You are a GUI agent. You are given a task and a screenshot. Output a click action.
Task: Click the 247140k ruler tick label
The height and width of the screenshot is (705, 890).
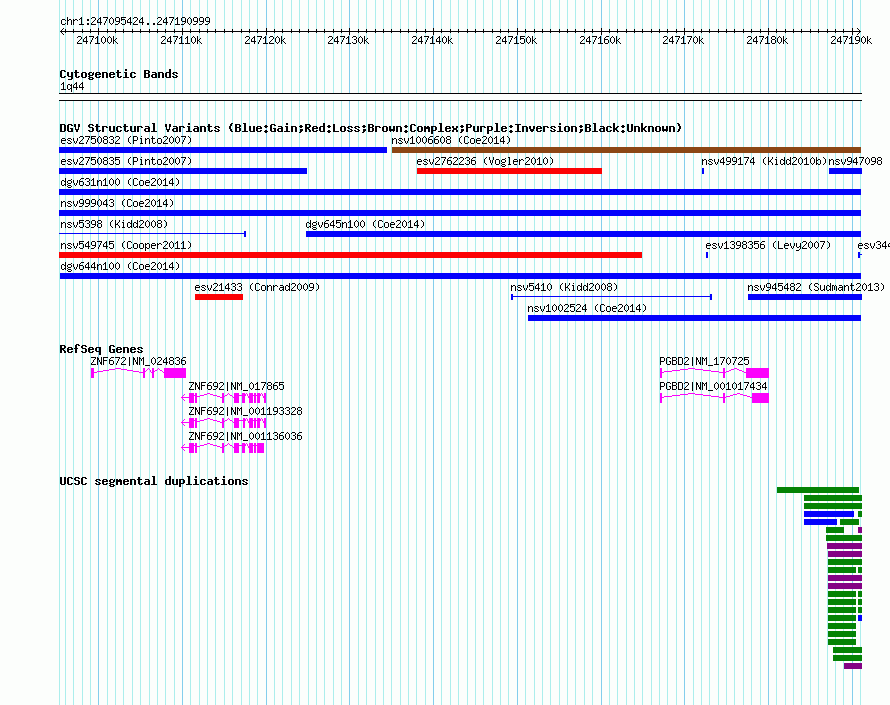click(432, 40)
